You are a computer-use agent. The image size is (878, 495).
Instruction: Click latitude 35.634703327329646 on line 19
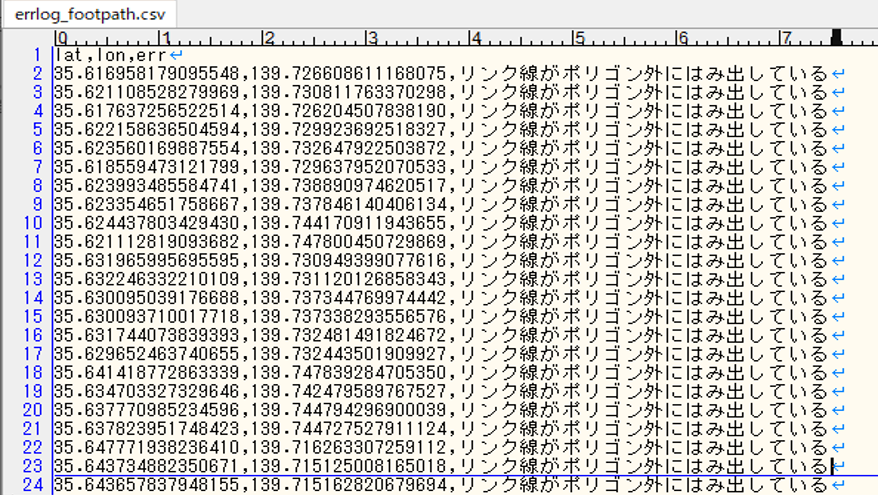(x=147, y=391)
